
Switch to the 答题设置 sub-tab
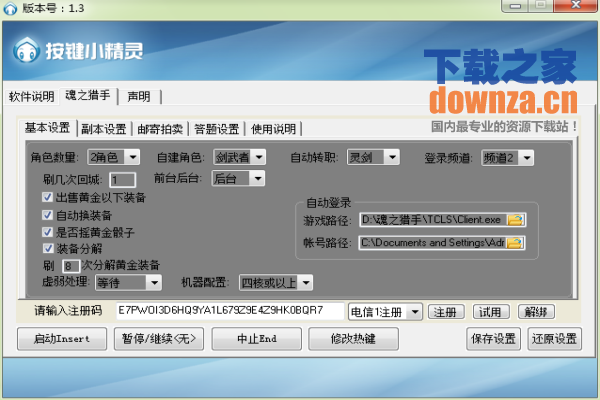pyautogui.click(x=217, y=129)
